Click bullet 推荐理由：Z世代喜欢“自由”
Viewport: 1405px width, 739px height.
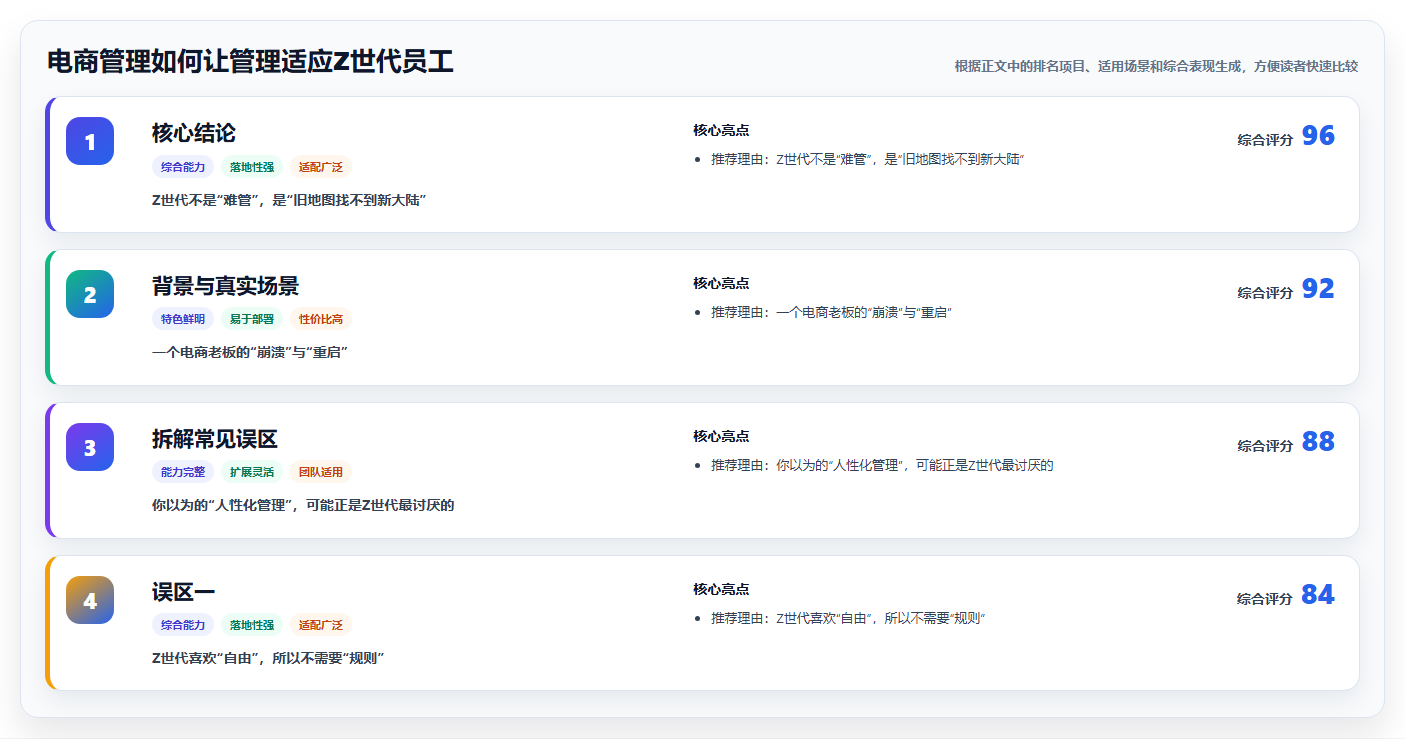tap(849, 619)
